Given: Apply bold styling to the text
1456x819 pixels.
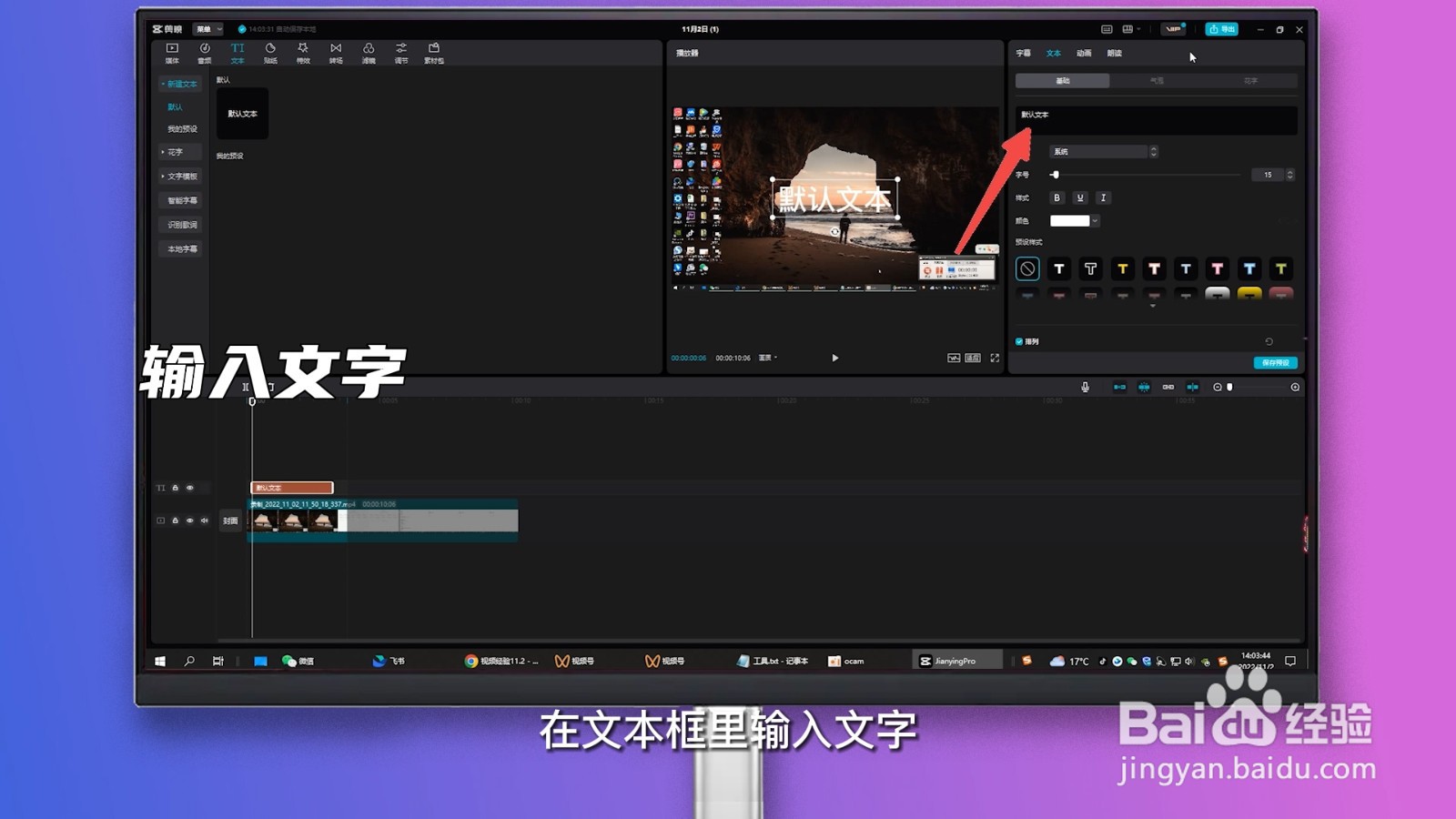Looking at the screenshot, I should coord(1057,197).
